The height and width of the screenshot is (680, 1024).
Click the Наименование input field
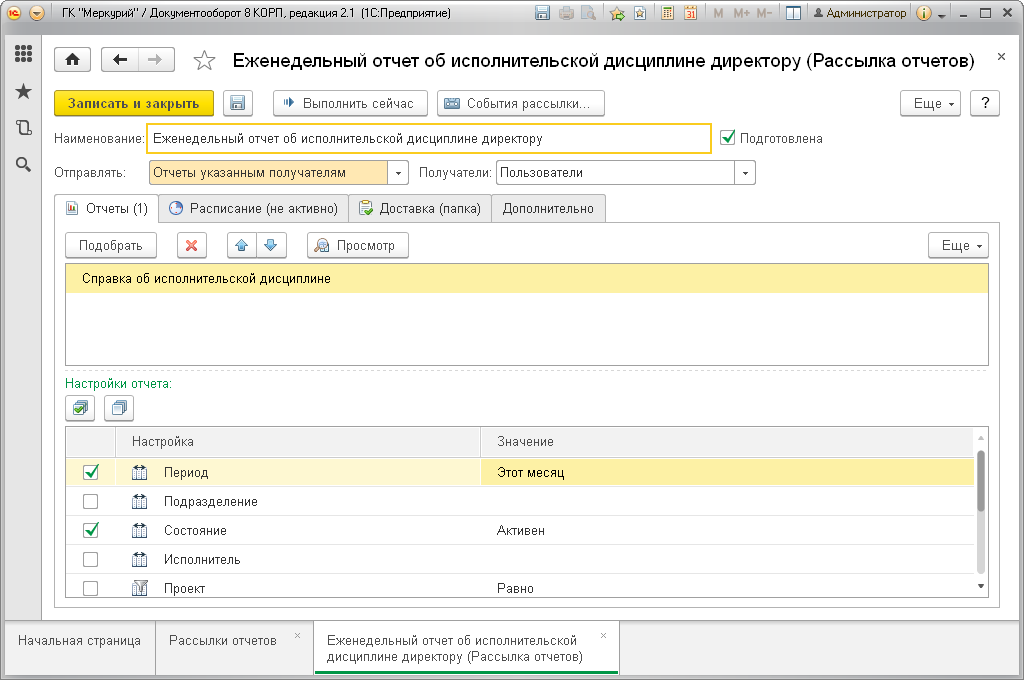pos(428,138)
